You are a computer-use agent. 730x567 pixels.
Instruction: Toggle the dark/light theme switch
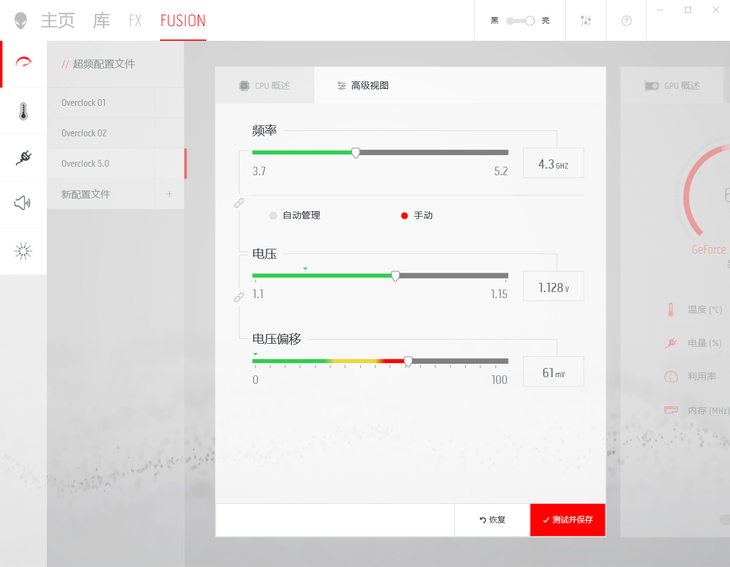pyautogui.click(x=520, y=21)
